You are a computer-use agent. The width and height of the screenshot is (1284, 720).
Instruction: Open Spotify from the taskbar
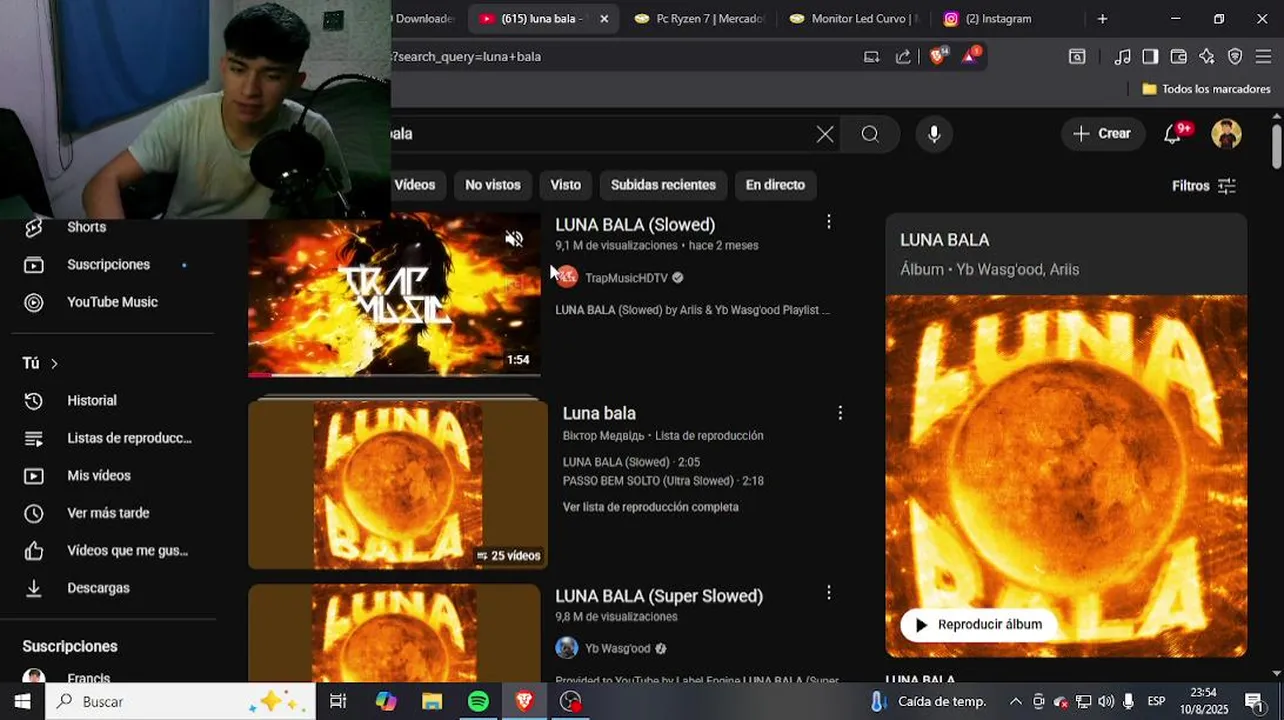pos(479,702)
